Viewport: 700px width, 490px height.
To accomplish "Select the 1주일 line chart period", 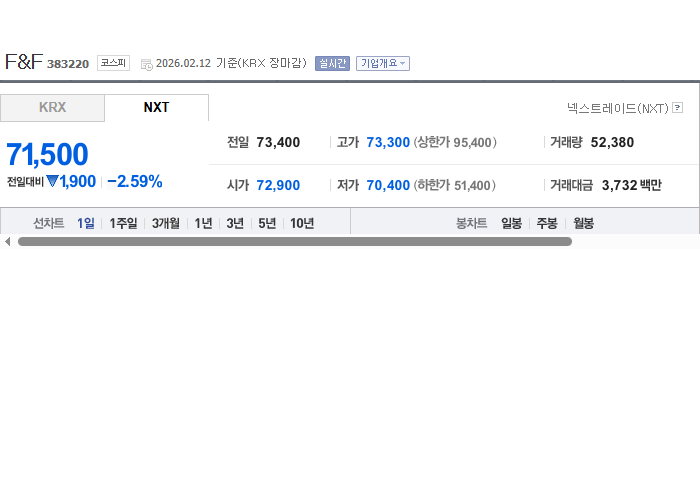I will click(123, 223).
